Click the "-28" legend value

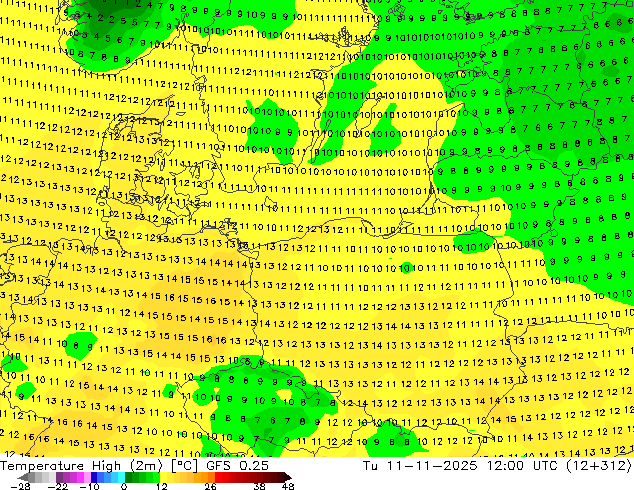(20, 486)
